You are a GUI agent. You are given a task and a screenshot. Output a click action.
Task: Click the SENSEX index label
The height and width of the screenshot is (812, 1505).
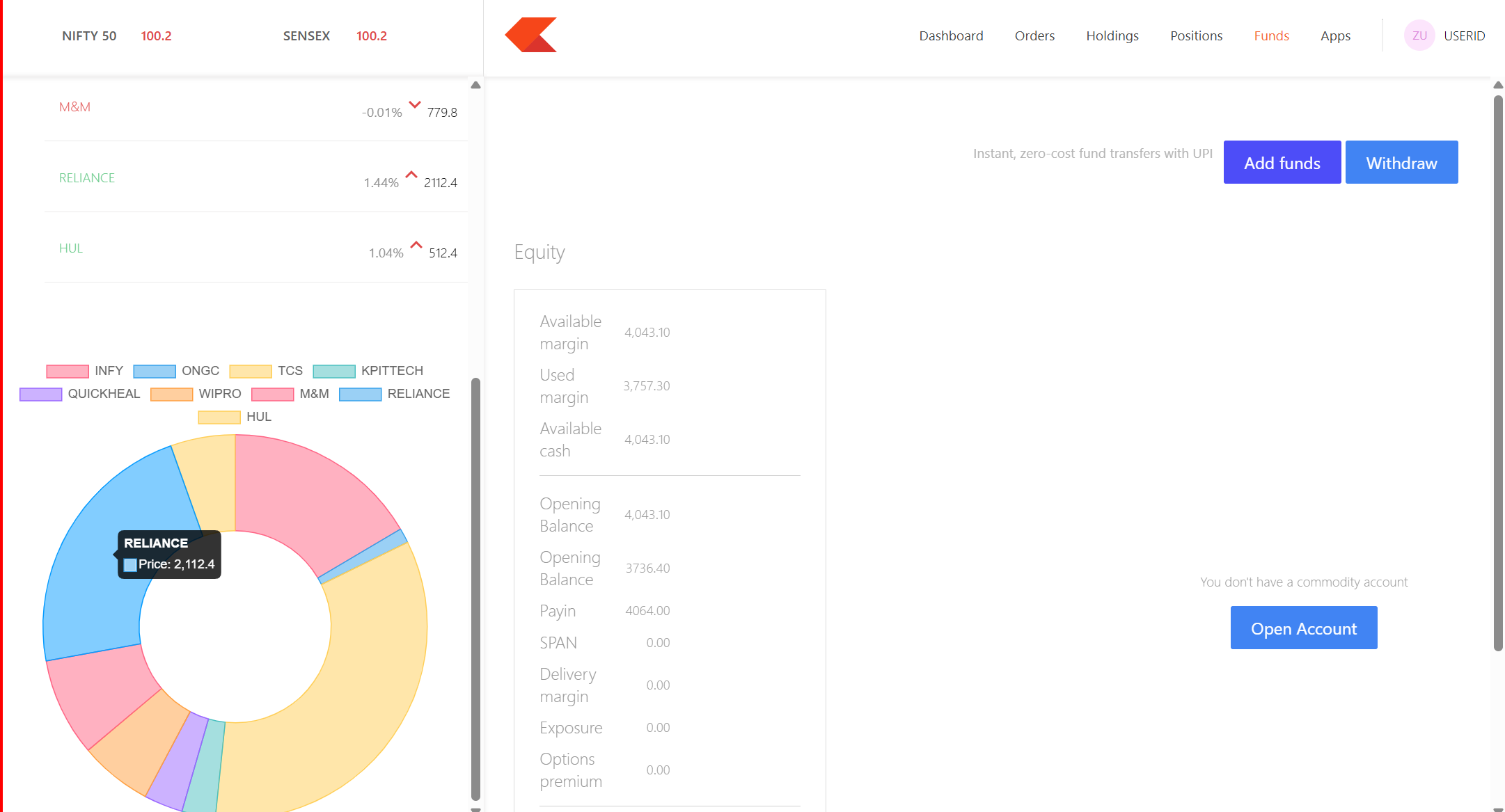click(306, 35)
